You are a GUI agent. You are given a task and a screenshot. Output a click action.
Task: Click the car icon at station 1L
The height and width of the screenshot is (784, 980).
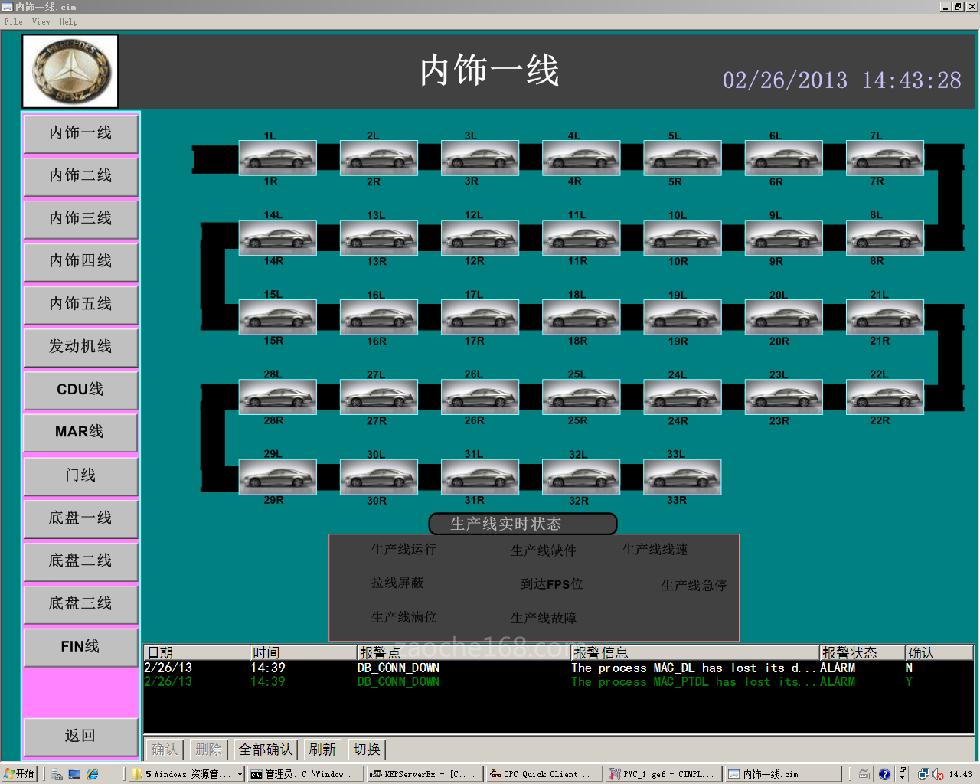coord(277,157)
